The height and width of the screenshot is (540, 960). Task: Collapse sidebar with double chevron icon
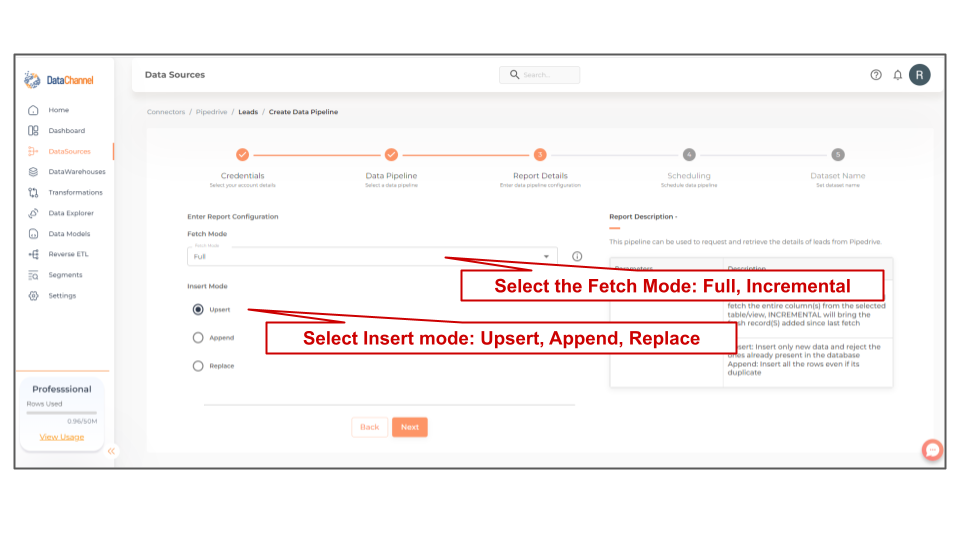111,451
